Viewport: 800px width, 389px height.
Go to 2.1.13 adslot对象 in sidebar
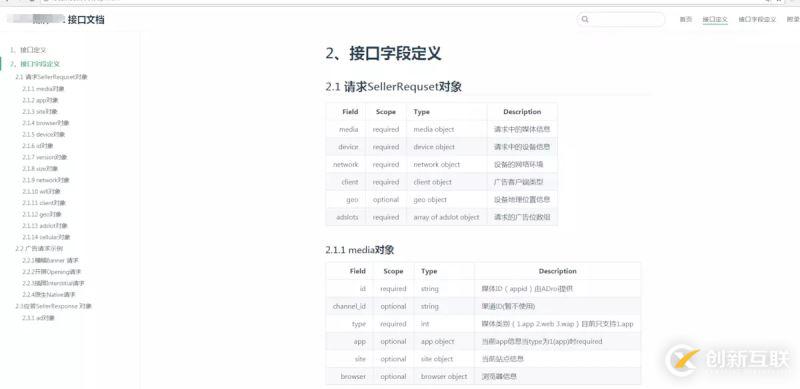[x=45, y=226]
